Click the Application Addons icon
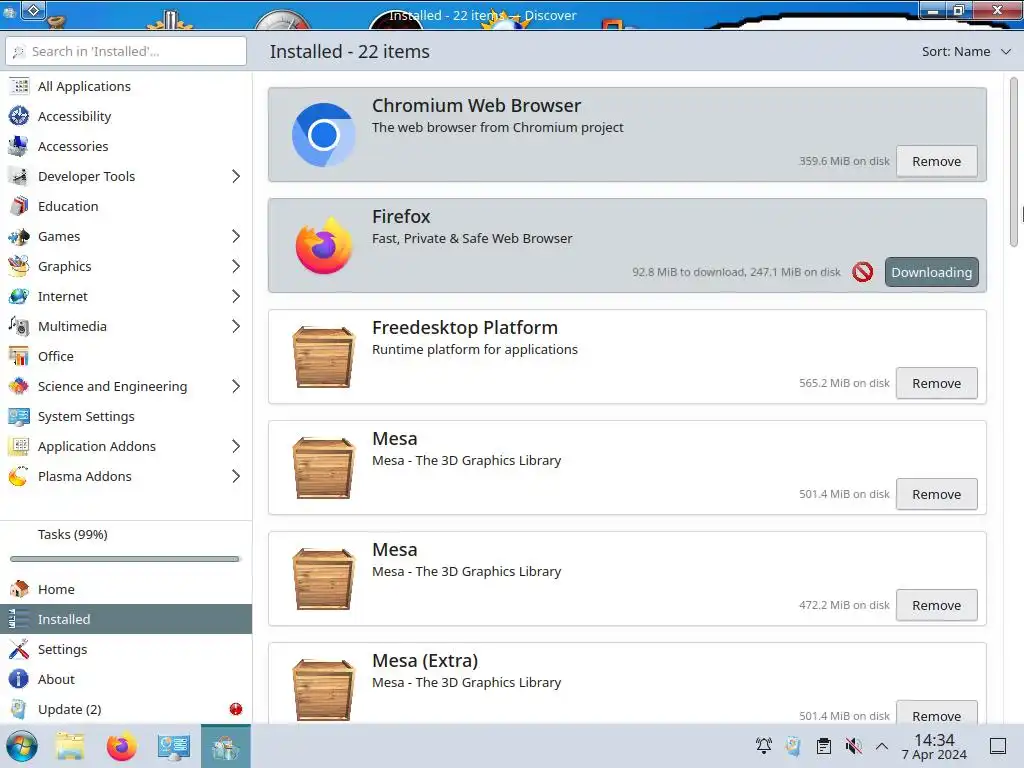The width and height of the screenshot is (1024, 768). pyautogui.click(x=19, y=447)
